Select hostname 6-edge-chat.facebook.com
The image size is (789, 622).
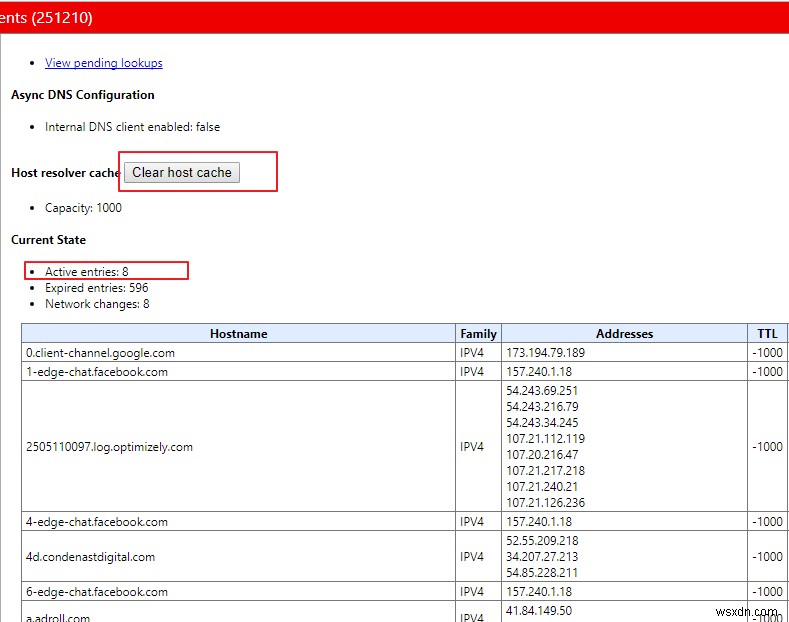point(97,592)
